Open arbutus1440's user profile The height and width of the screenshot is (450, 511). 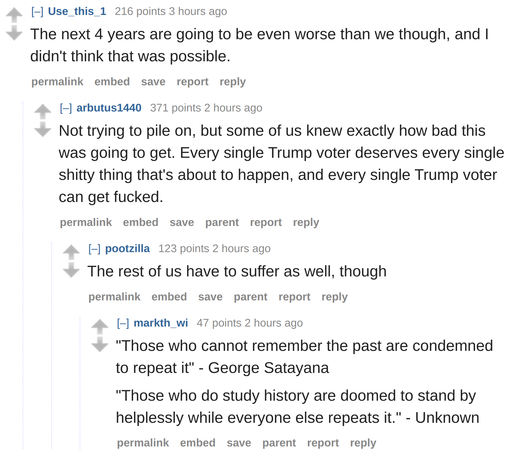tap(109, 108)
